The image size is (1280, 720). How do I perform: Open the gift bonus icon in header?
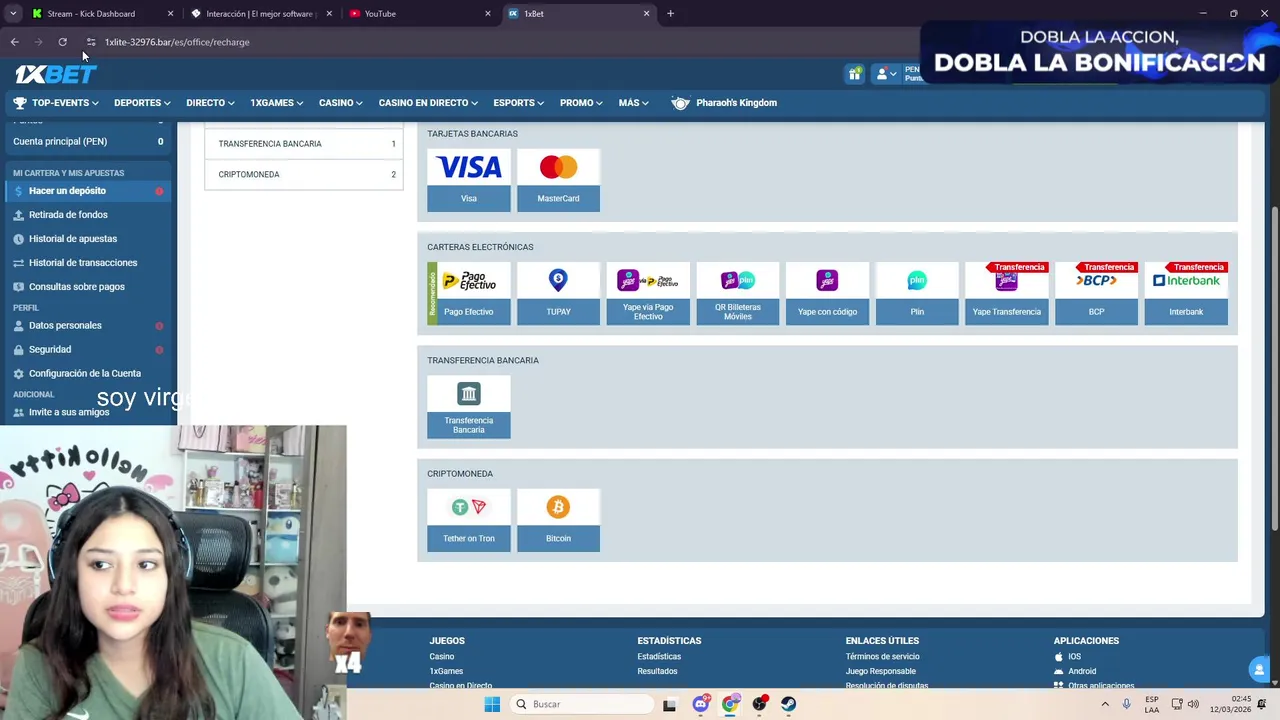[854, 74]
